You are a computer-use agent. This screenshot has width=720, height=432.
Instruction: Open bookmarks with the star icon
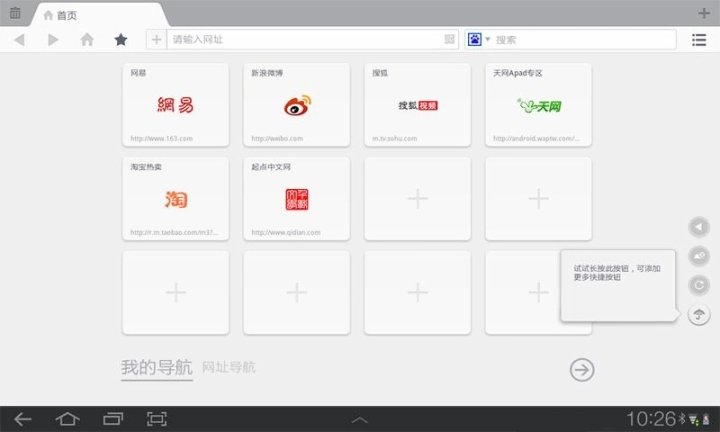pyautogui.click(x=121, y=39)
